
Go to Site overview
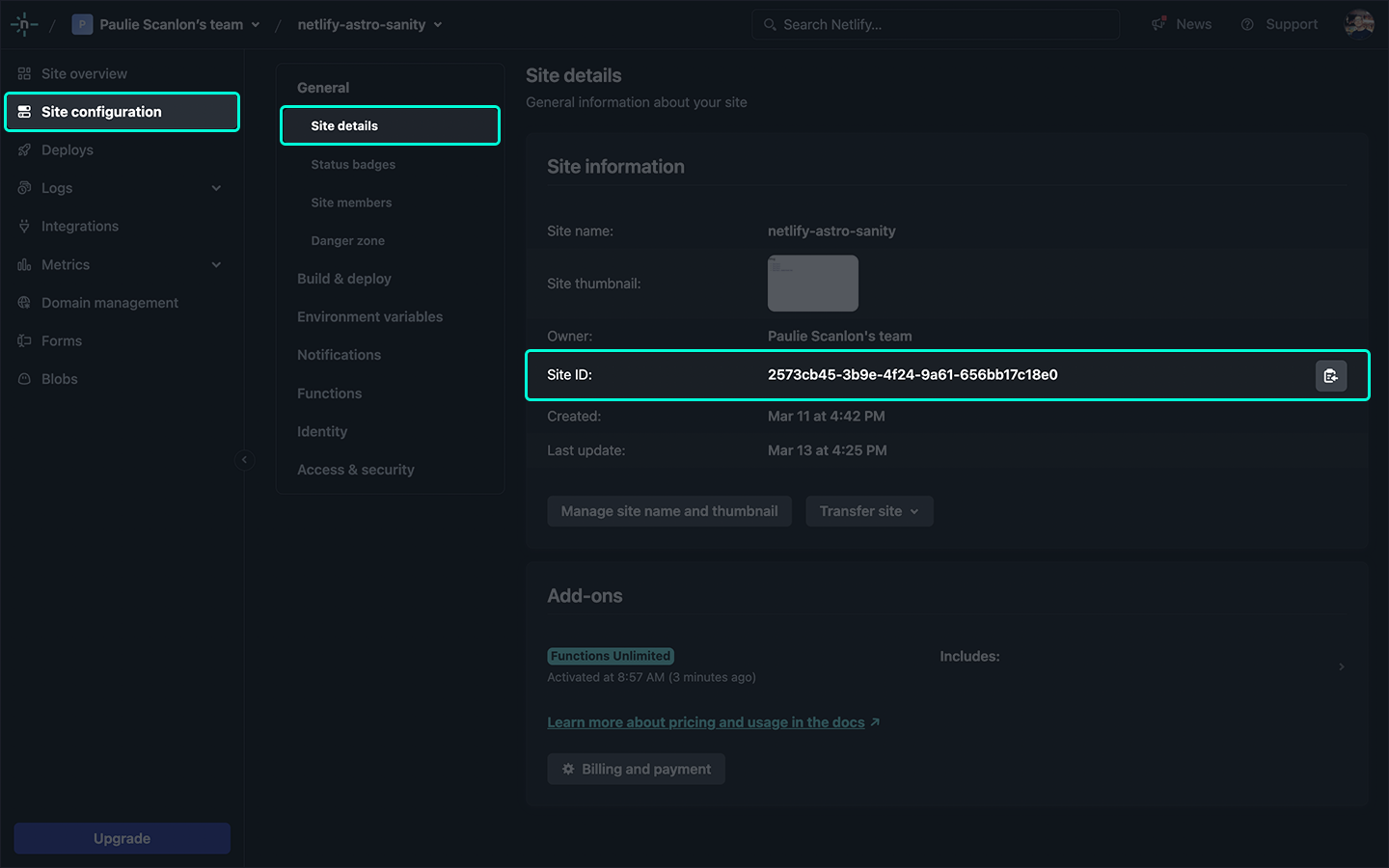(x=122, y=73)
